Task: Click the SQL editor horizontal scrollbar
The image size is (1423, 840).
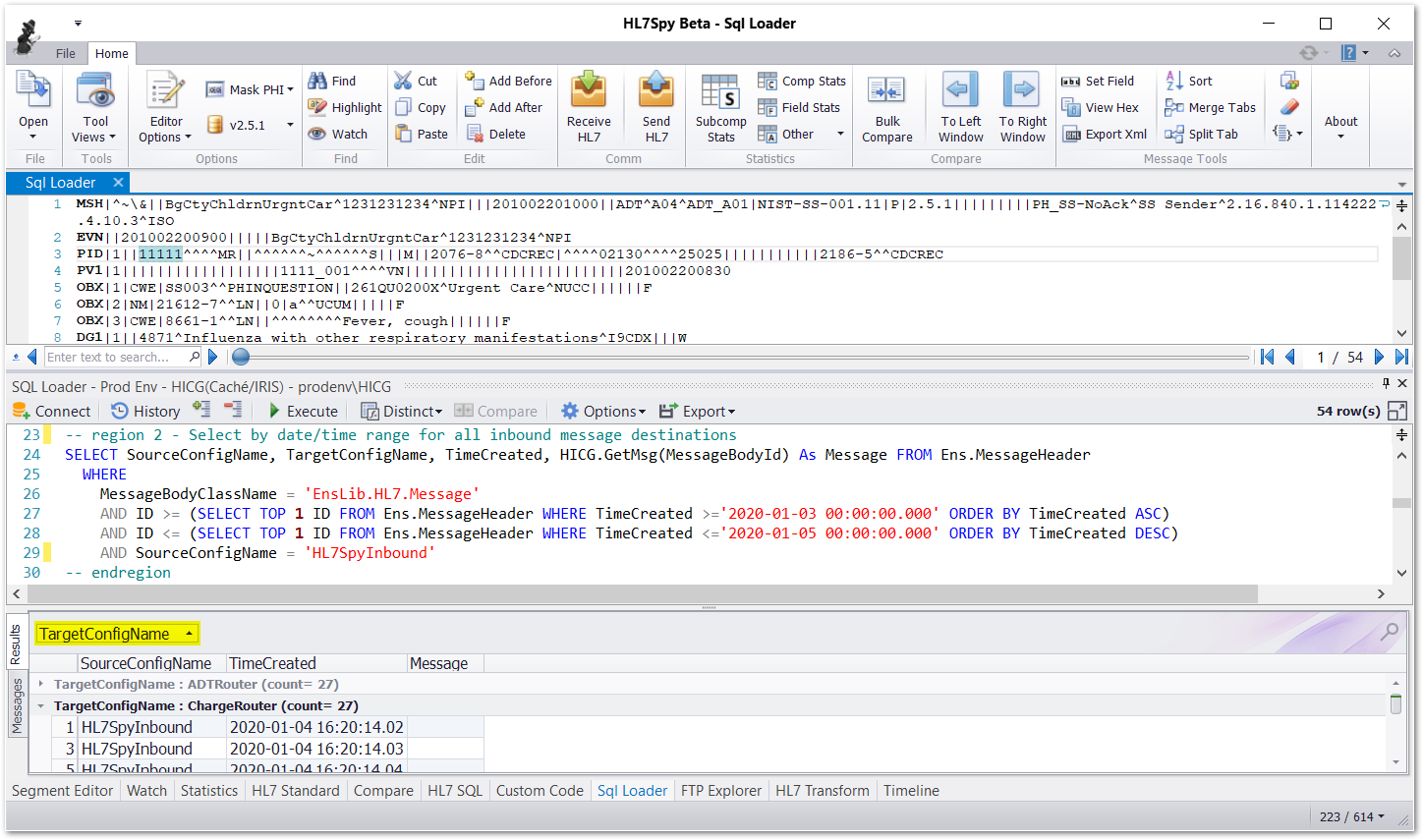Action: (x=643, y=593)
